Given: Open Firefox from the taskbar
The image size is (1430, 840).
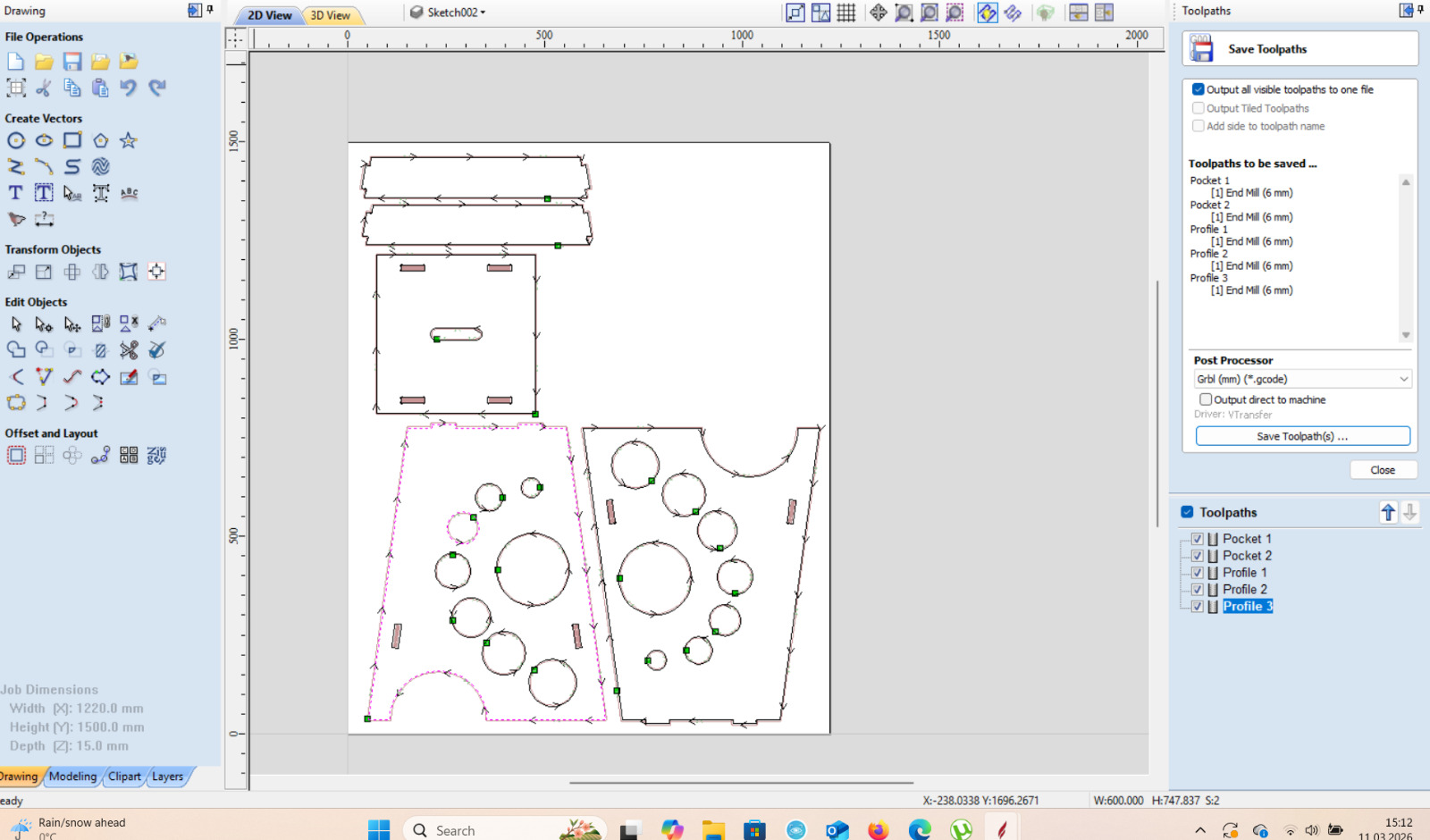Looking at the screenshot, I should (879, 830).
